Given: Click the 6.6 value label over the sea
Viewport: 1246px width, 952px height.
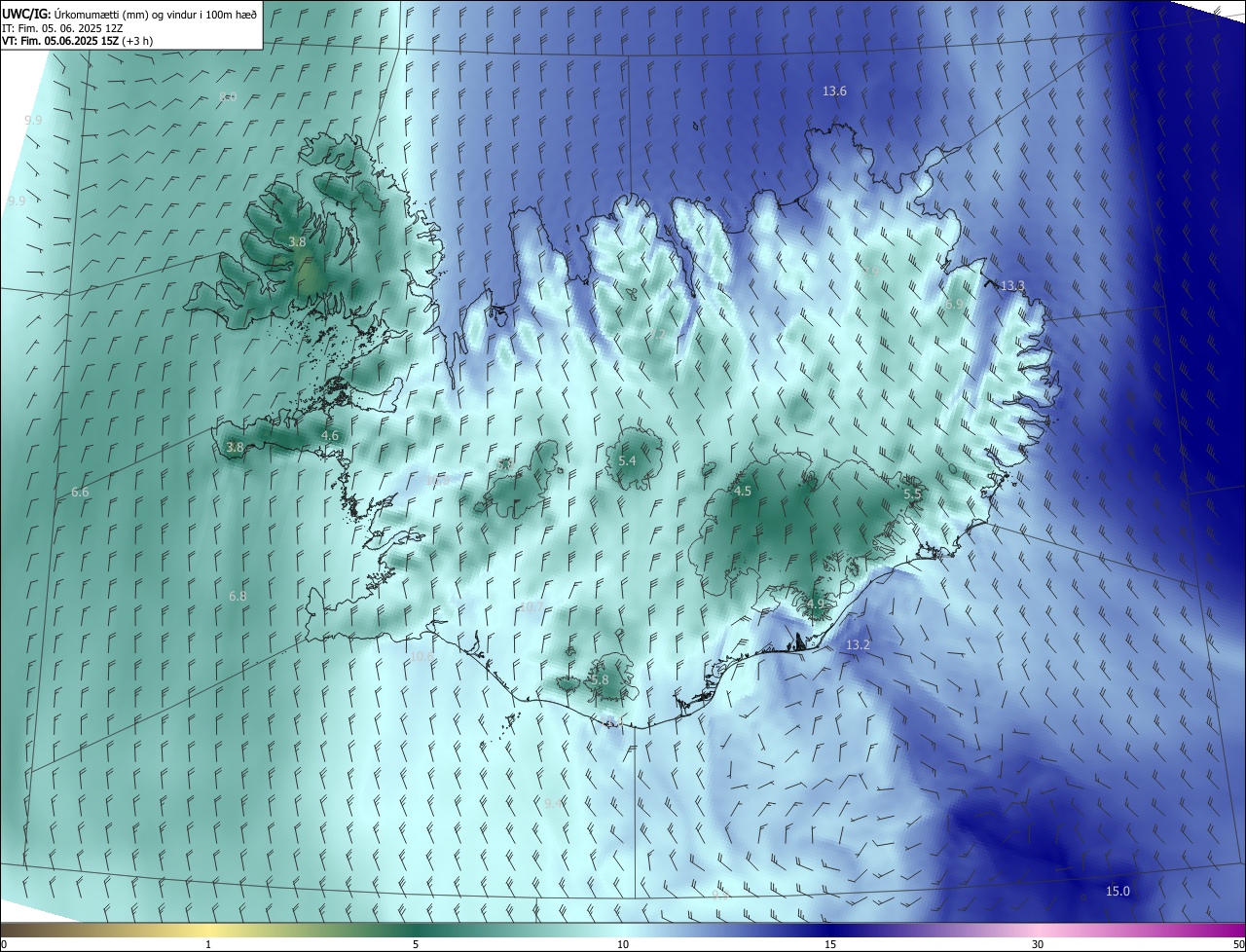Looking at the screenshot, I should [x=80, y=492].
